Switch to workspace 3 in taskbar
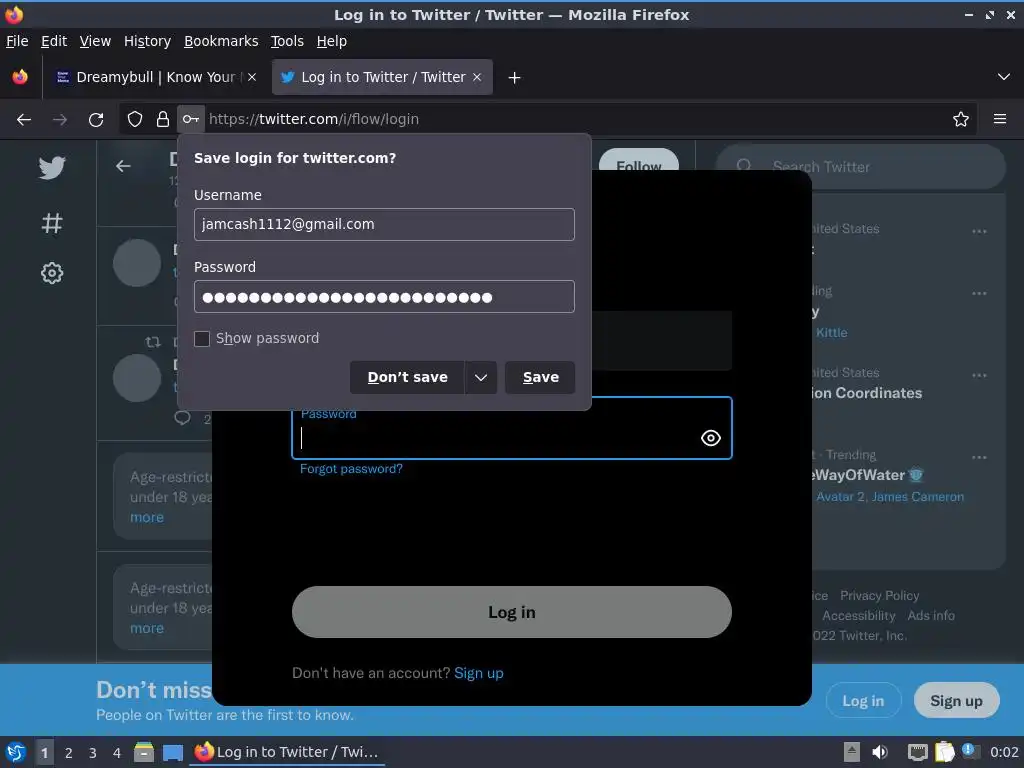The height and width of the screenshot is (768, 1024). point(93,753)
